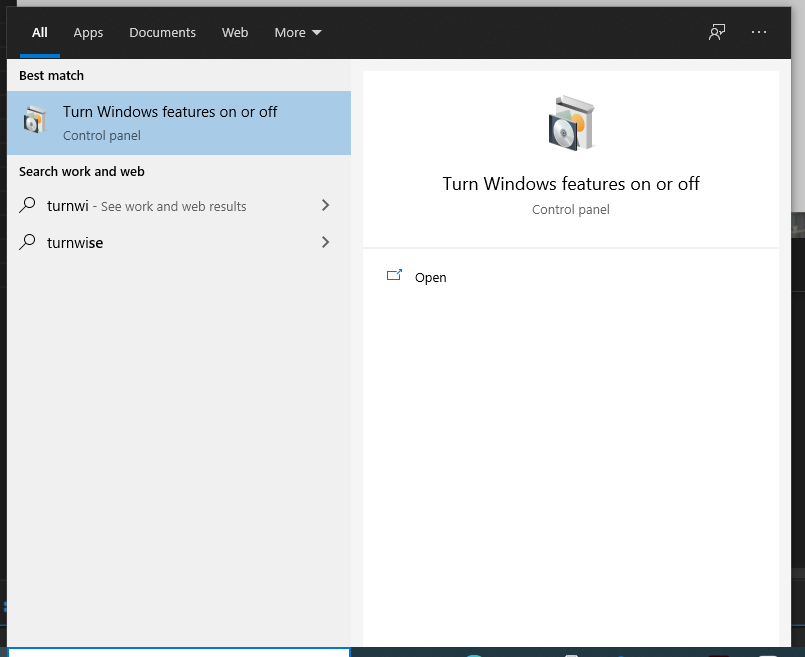Viewport: 805px width, 657px height.
Task: Switch to the Web tab
Action: point(235,32)
